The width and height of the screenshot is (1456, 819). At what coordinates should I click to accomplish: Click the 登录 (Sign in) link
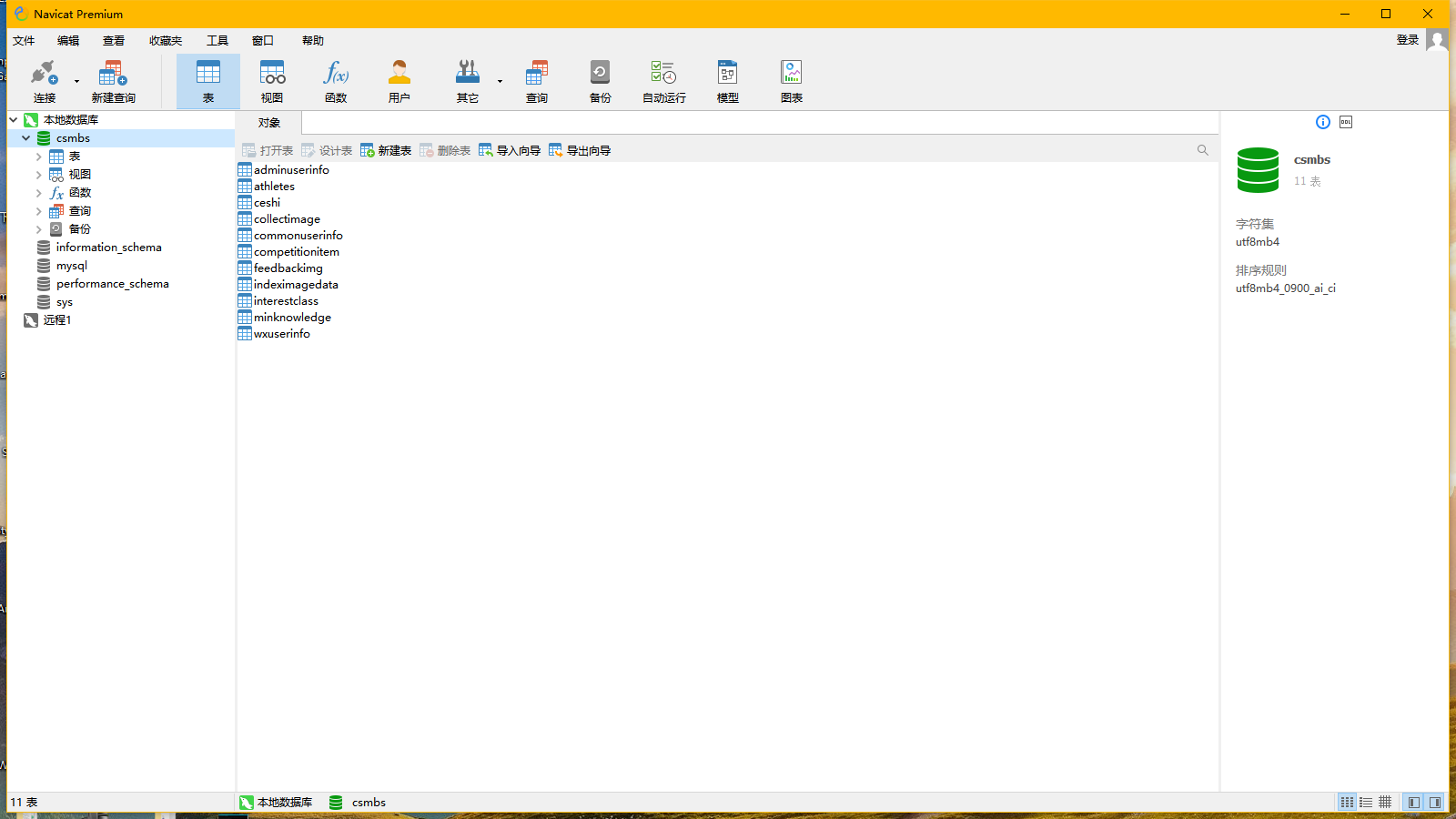click(x=1408, y=40)
